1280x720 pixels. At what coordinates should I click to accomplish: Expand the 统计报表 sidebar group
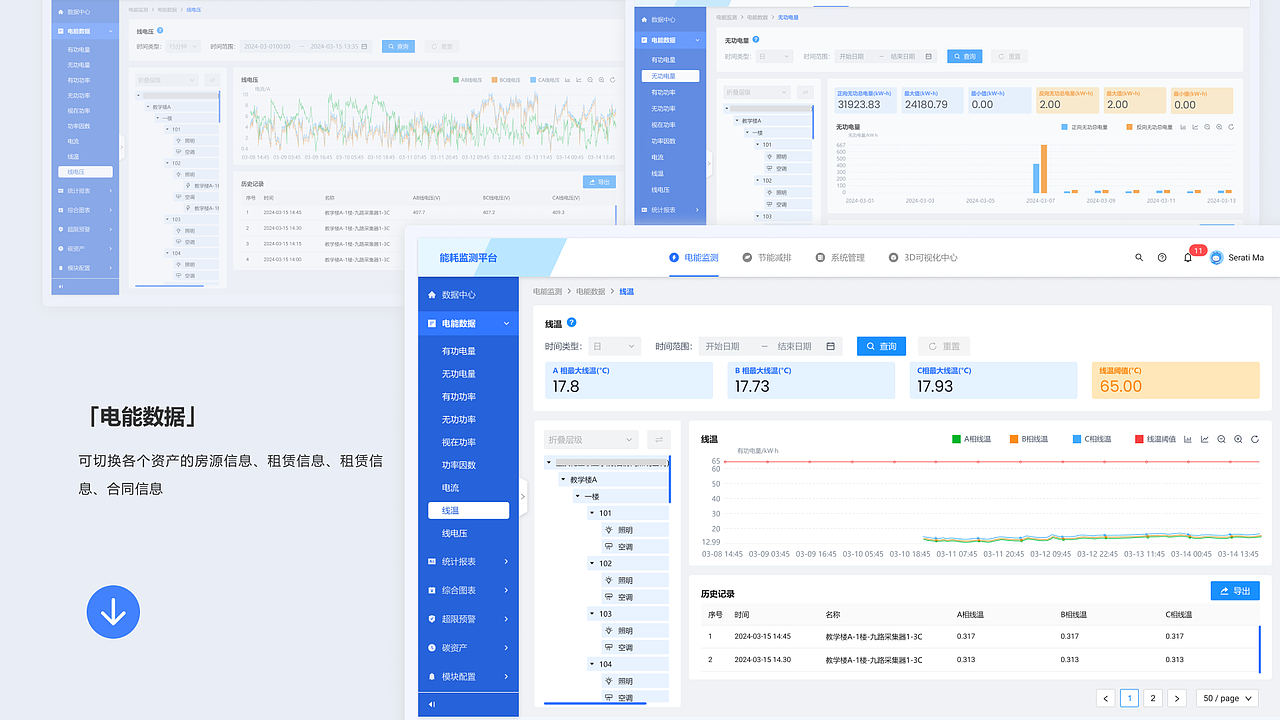click(468, 562)
